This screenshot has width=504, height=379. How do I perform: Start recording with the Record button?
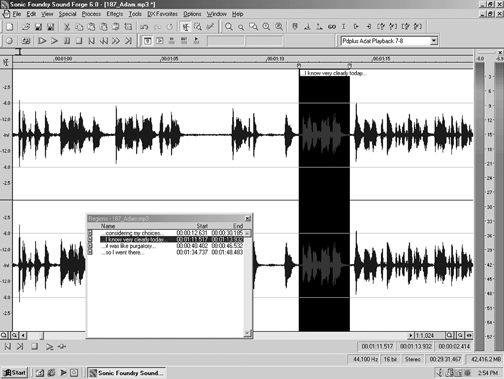9,41
